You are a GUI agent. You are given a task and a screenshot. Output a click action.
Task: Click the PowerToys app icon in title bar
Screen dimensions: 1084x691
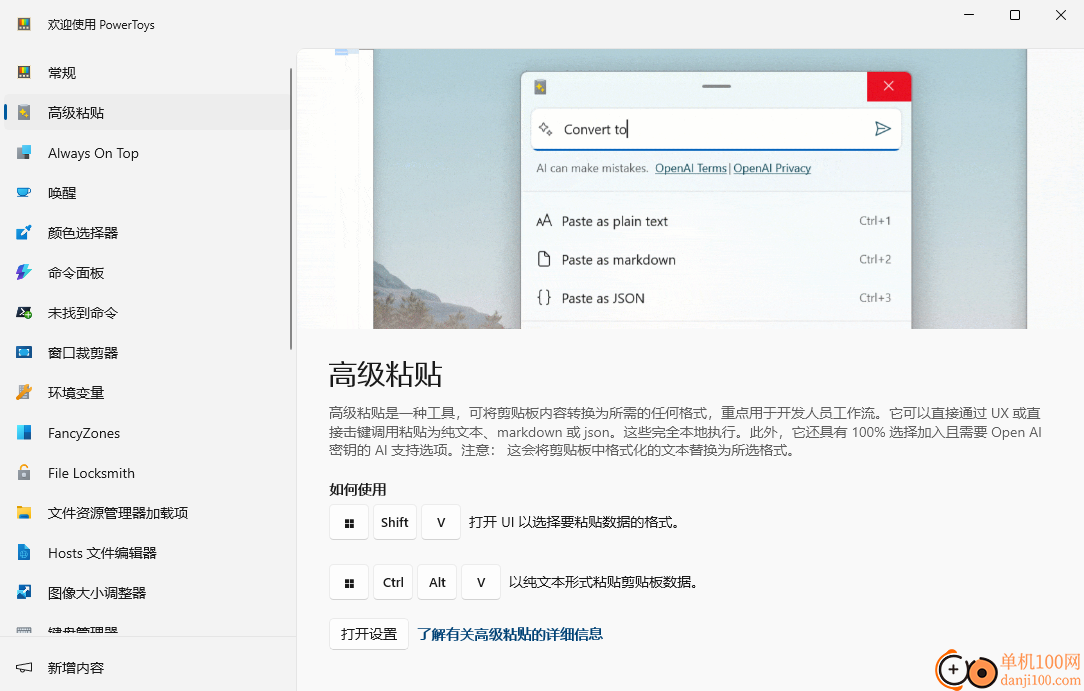click(x=24, y=24)
